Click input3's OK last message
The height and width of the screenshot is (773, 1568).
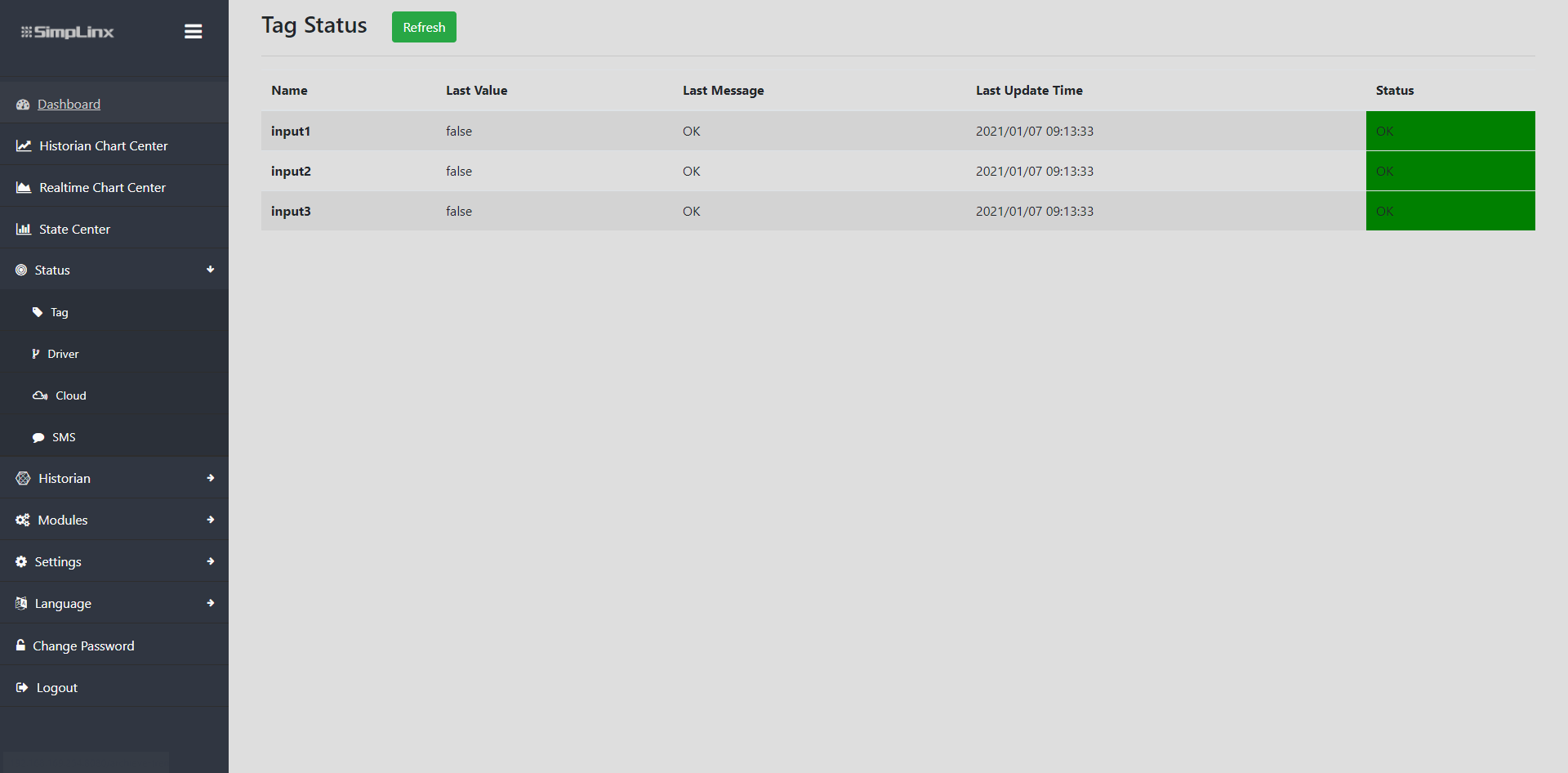tap(692, 211)
